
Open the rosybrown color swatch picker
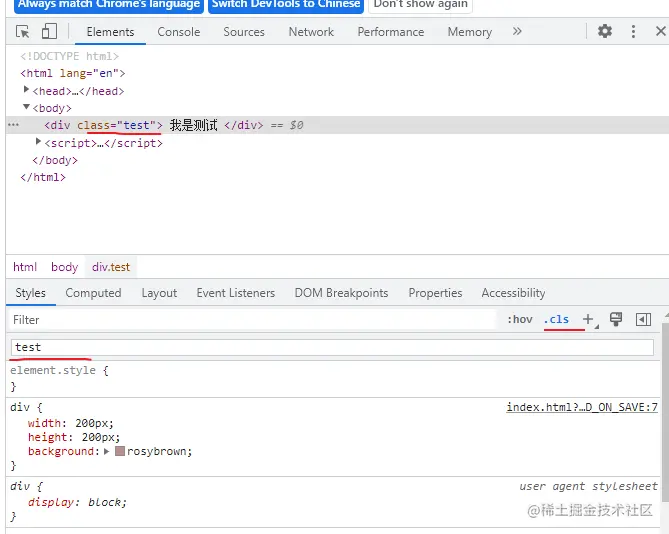tap(120, 451)
